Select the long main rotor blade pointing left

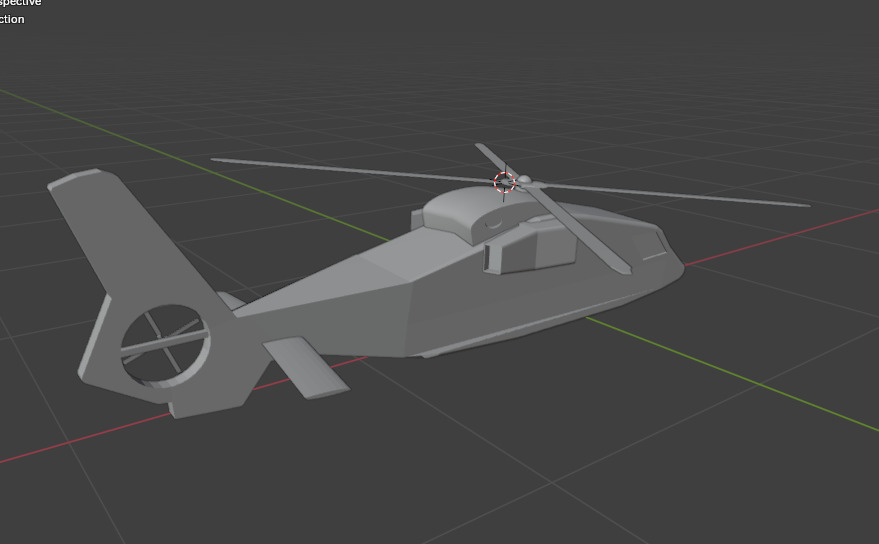(x=353, y=170)
